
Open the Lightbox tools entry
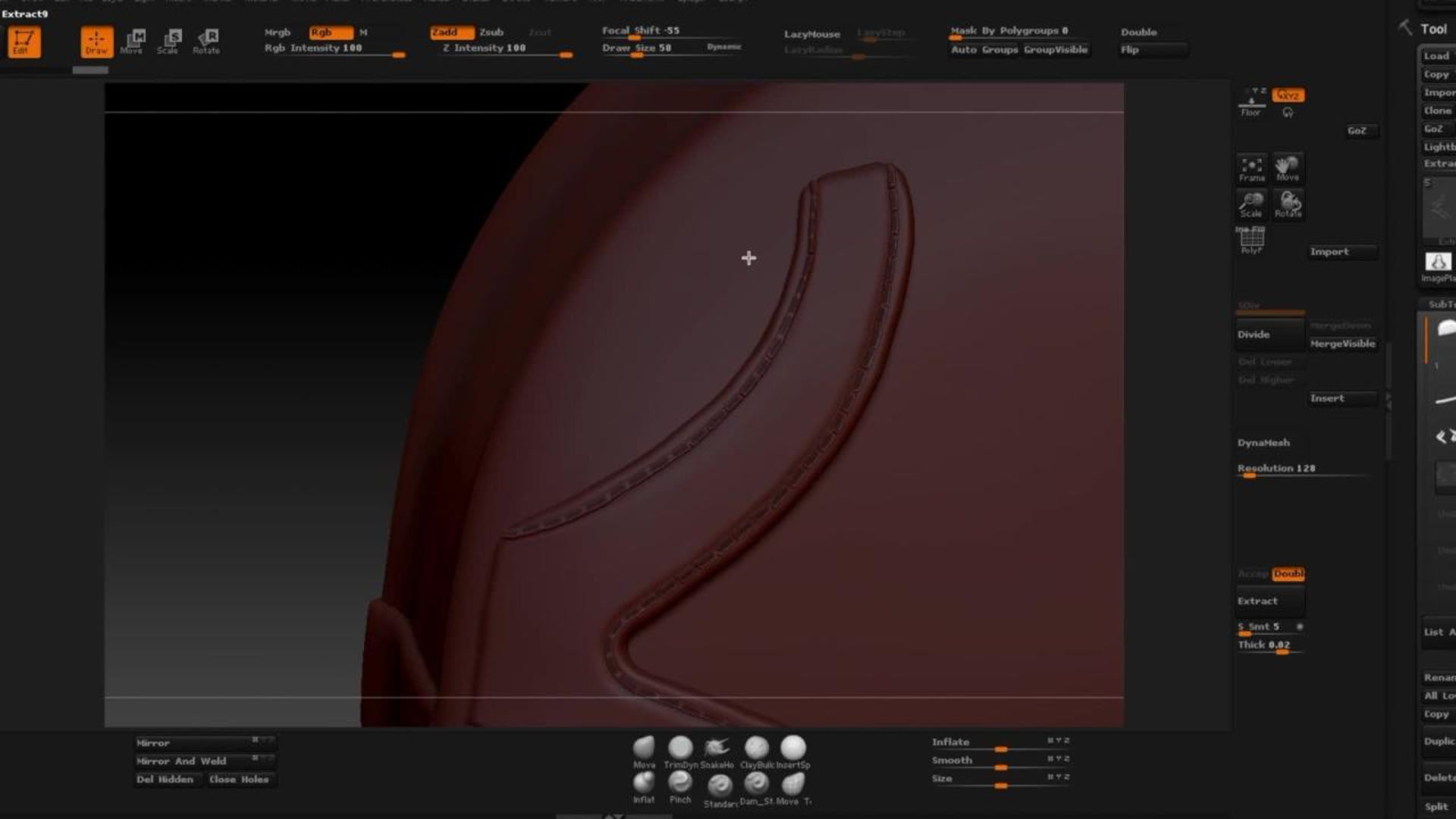(1439, 146)
